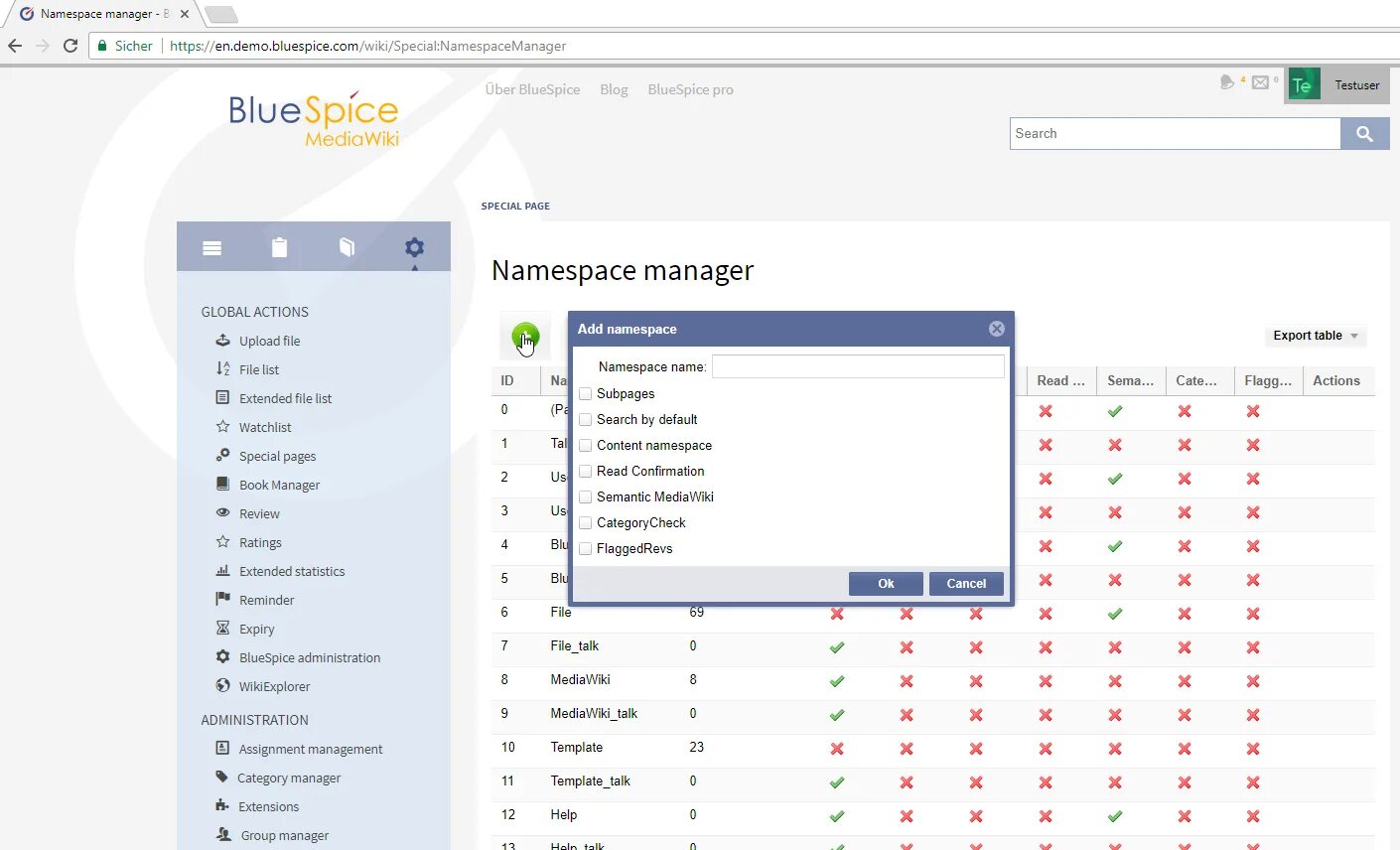This screenshot has height=850, width=1400.
Task: Click the Testuser name link
Action: point(1357,85)
